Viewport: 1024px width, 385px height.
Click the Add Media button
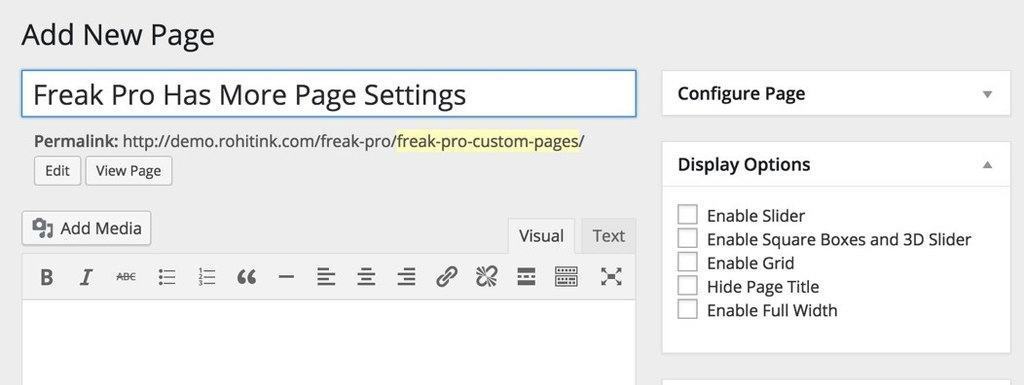coord(86,228)
